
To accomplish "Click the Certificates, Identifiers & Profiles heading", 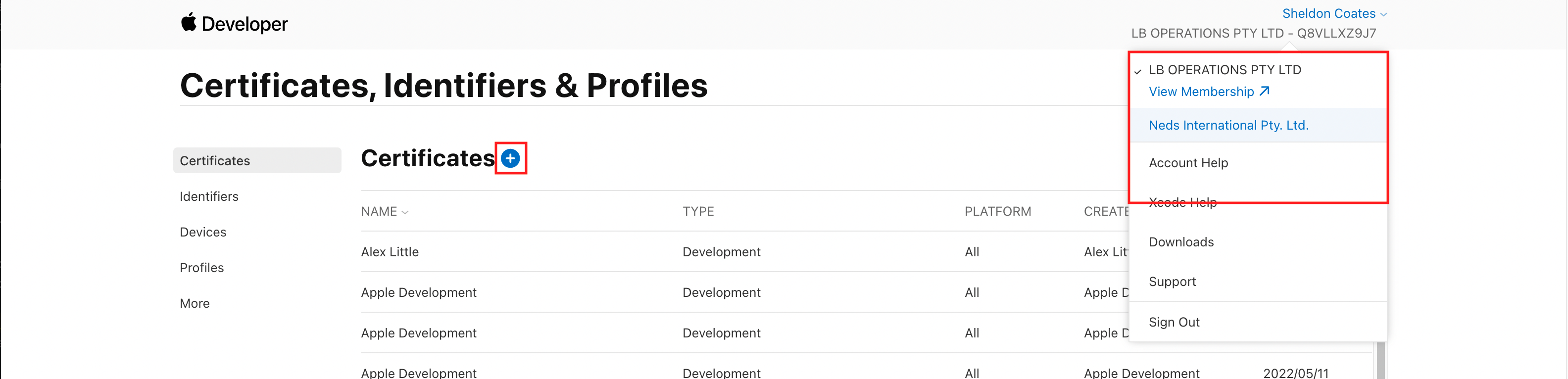I will coord(444,85).
